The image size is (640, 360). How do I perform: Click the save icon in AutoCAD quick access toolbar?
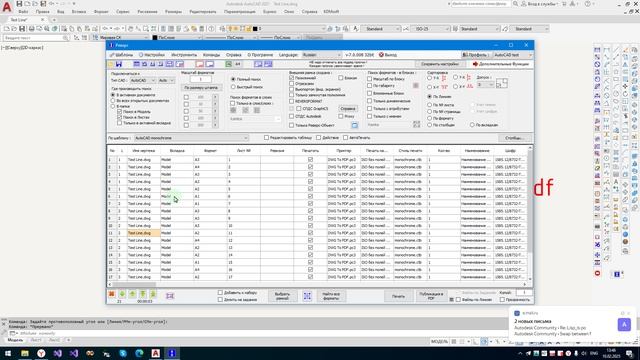point(19,4)
